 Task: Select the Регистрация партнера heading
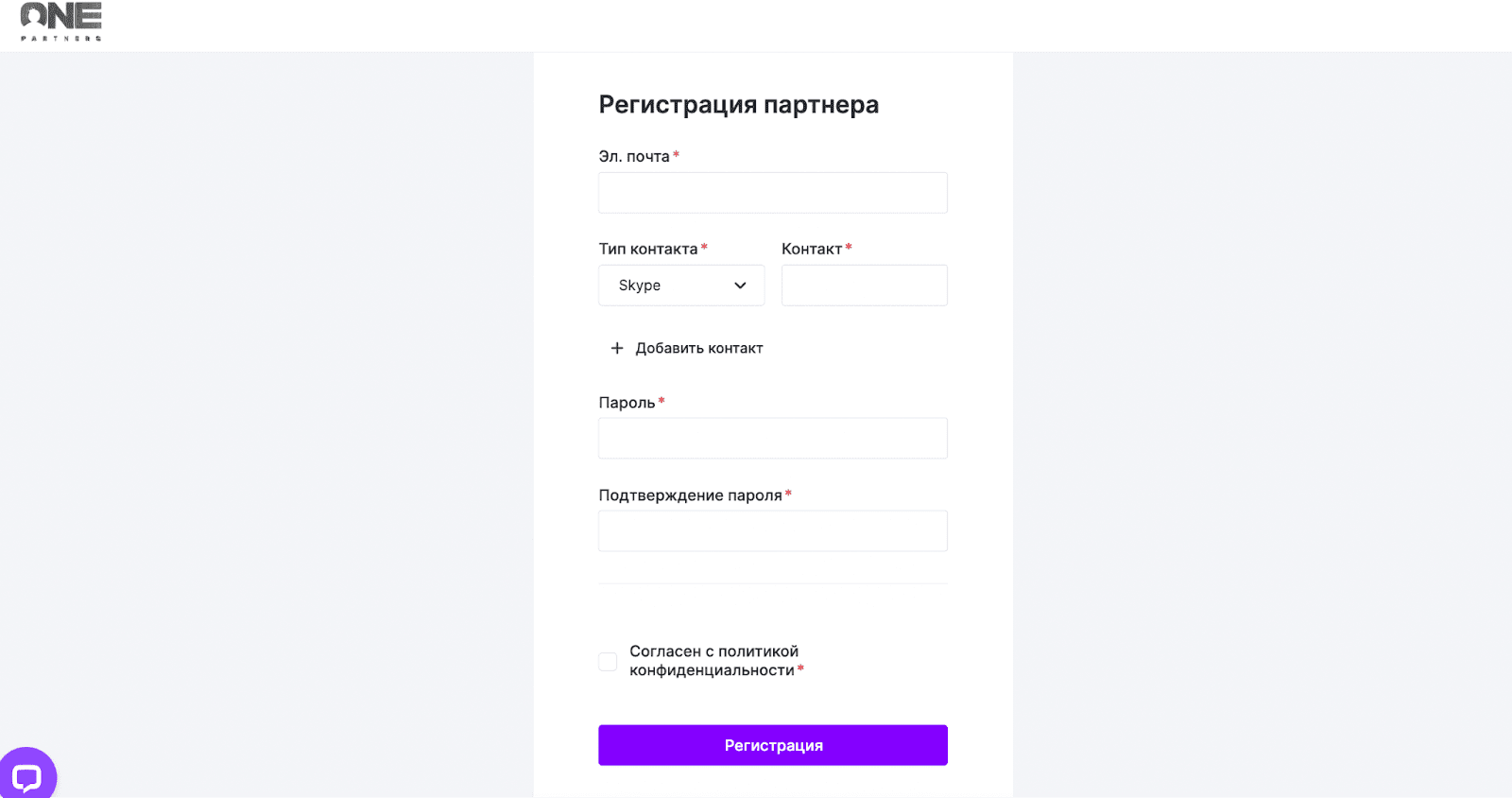pos(737,104)
